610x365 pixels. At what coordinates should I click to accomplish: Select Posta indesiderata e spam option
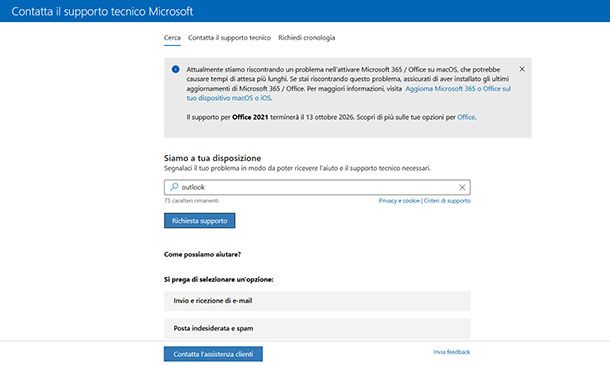pos(317,328)
